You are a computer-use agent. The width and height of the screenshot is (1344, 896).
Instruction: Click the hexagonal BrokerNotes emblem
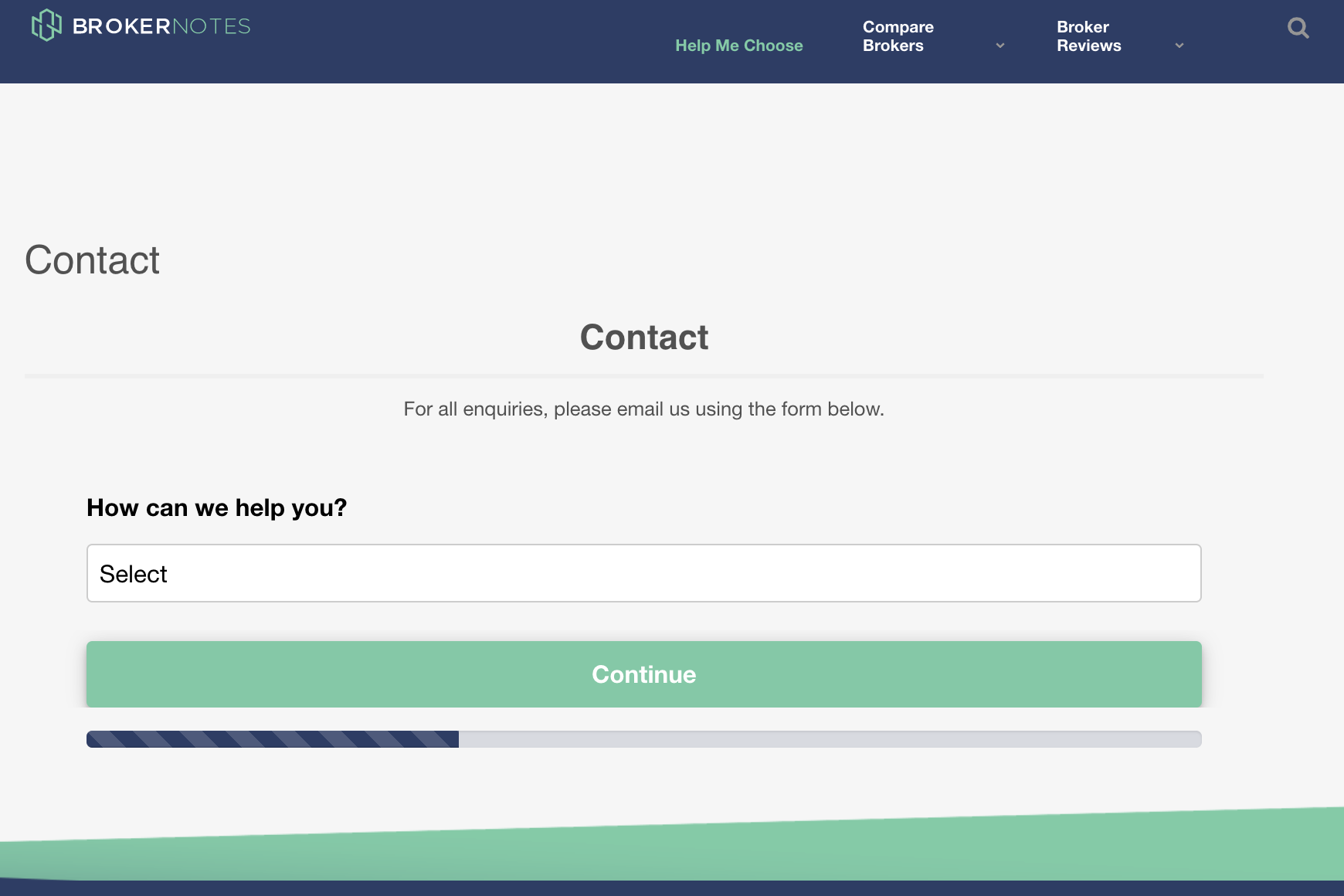click(x=46, y=25)
